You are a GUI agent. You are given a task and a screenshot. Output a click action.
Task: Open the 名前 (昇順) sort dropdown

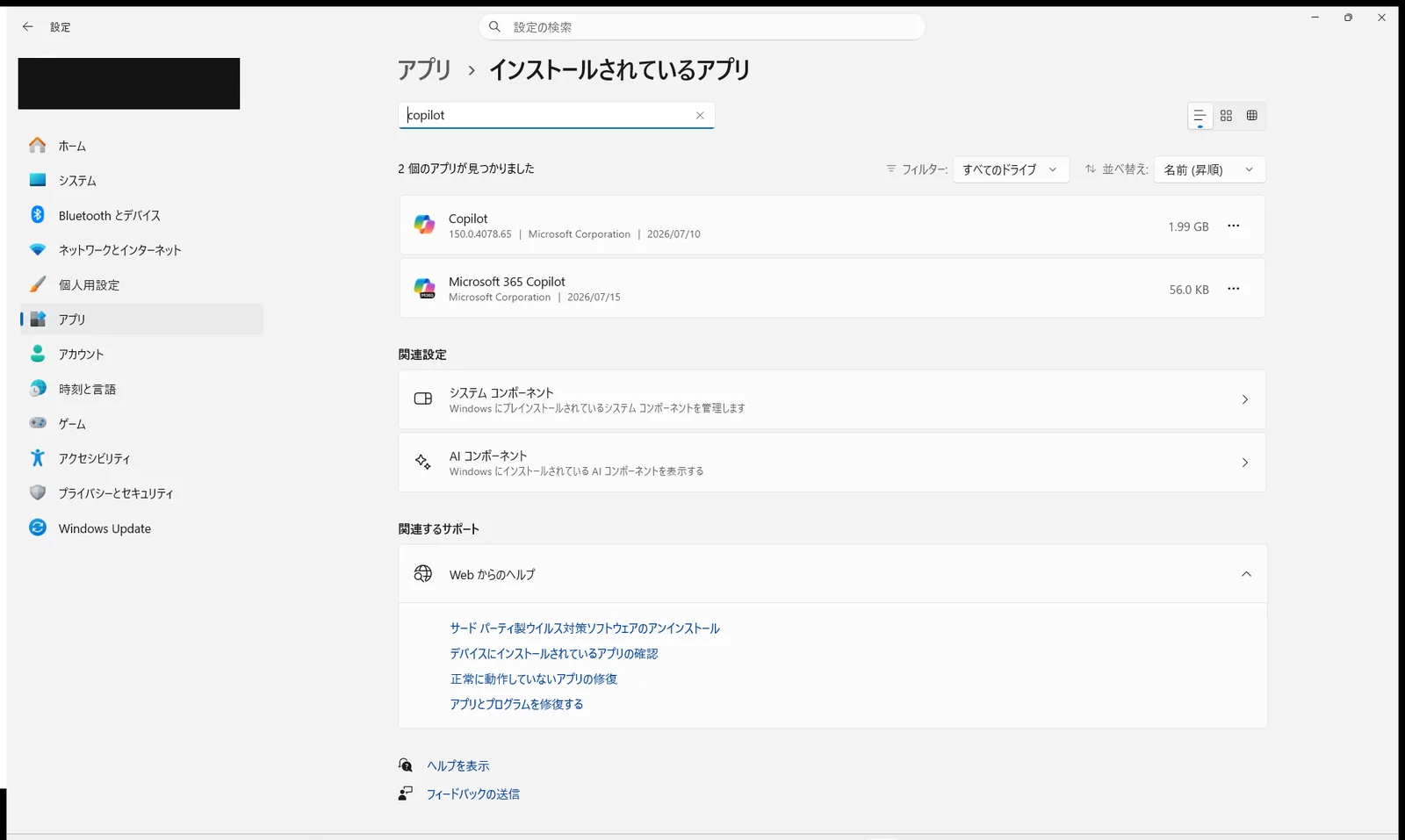pyautogui.click(x=1209, y=169)
